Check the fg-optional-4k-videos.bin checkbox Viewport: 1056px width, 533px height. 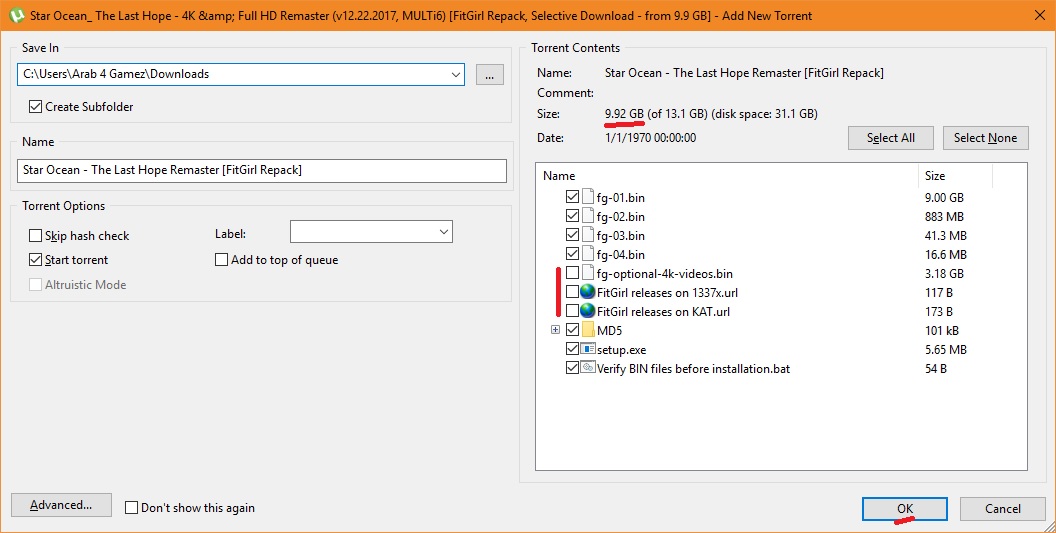572,273
